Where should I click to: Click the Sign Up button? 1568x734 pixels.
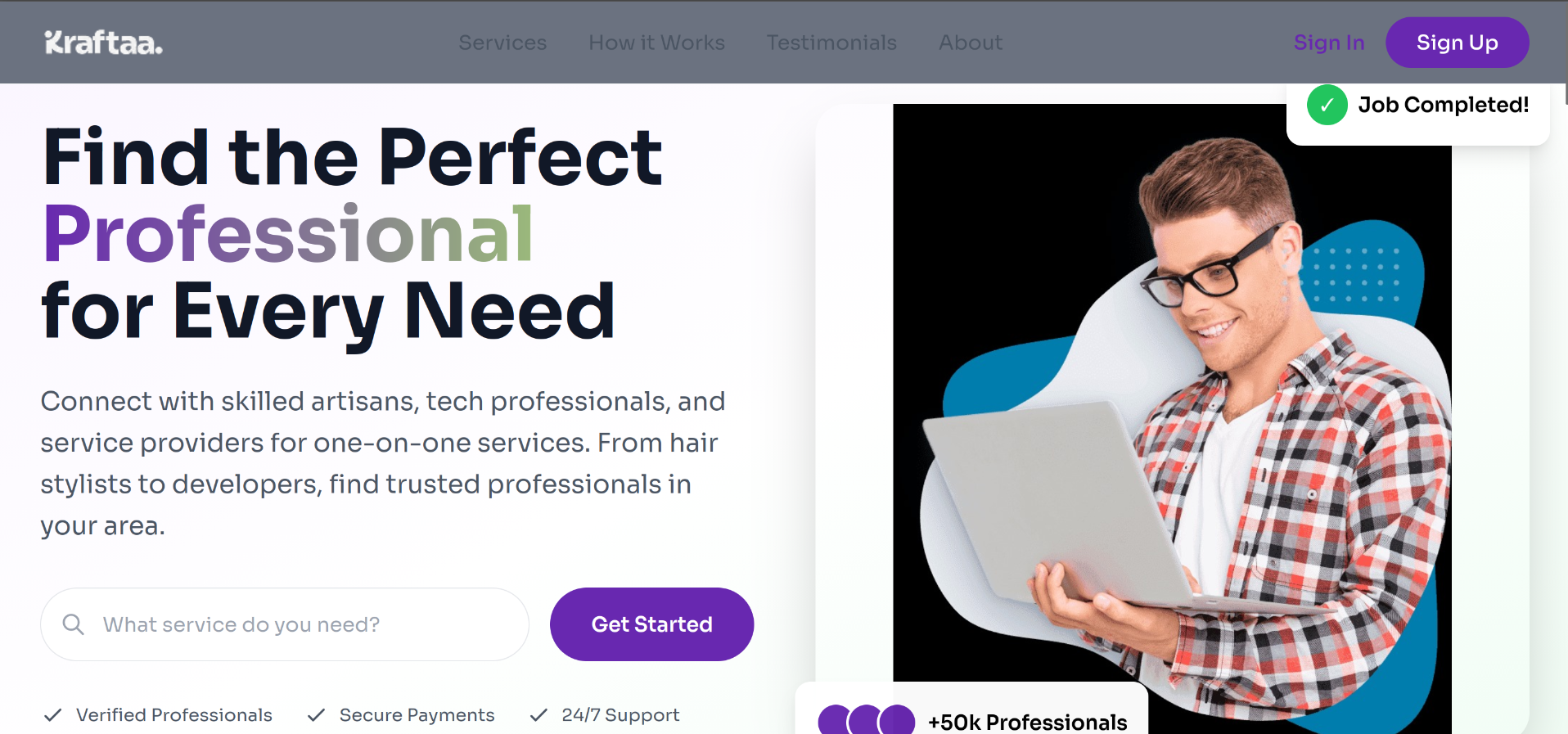pos(1457,43)
